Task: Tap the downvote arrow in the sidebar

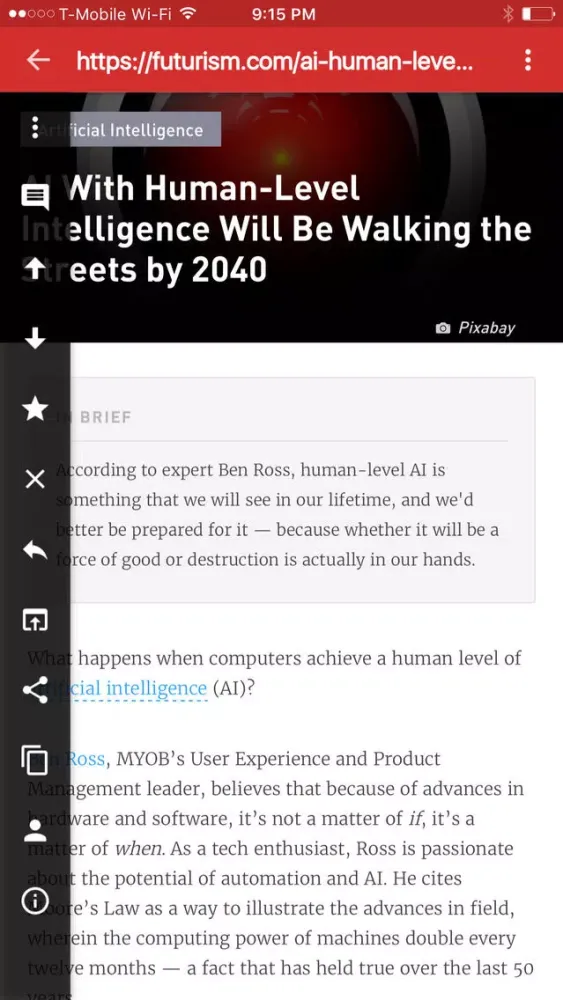Action: coord(35,337)
